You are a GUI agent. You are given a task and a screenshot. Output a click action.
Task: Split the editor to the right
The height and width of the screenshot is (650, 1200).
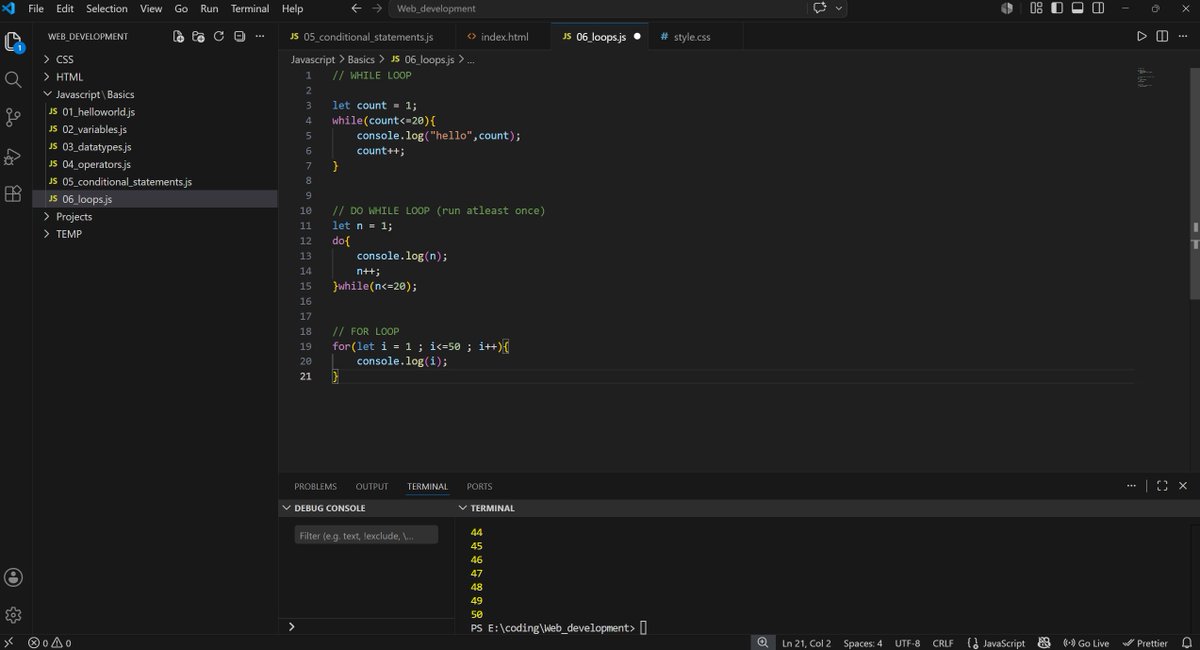[x=1162, y=36]
